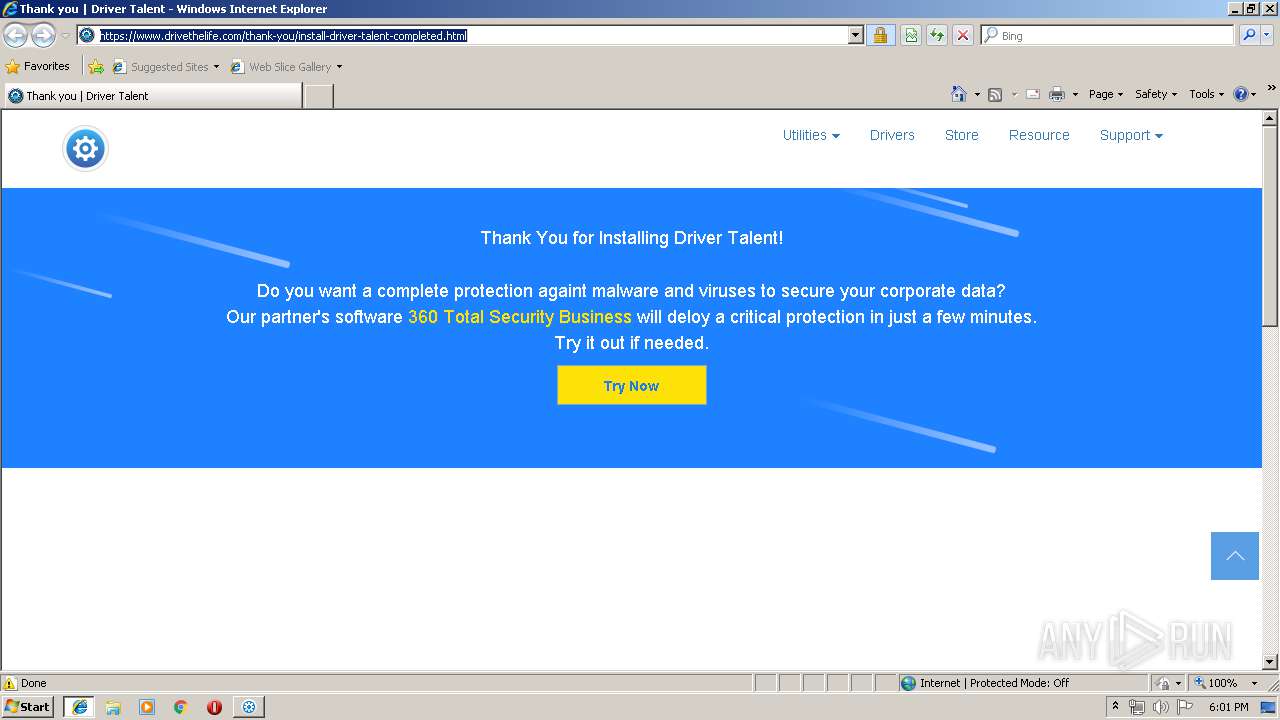Image resolution: width=1280 pixels, height=720 pixels.
Task: Click the RSS Feeds icon
Action: [x=995, y=94]
